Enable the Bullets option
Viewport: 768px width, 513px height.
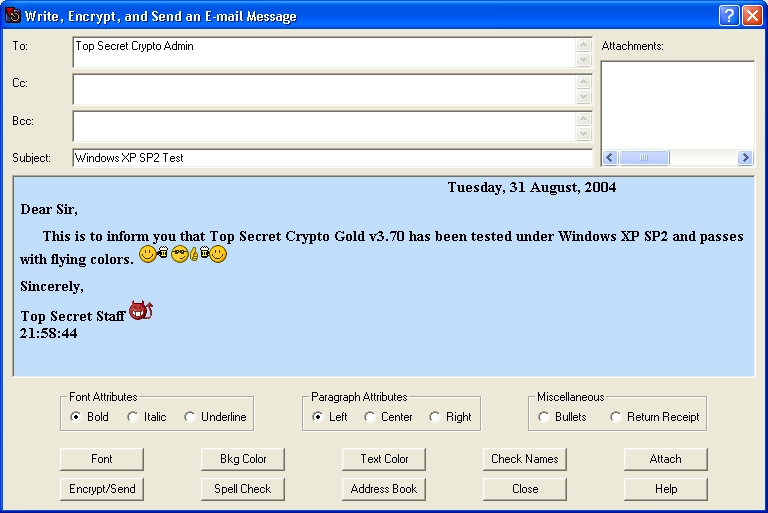(x=562, y=417)
